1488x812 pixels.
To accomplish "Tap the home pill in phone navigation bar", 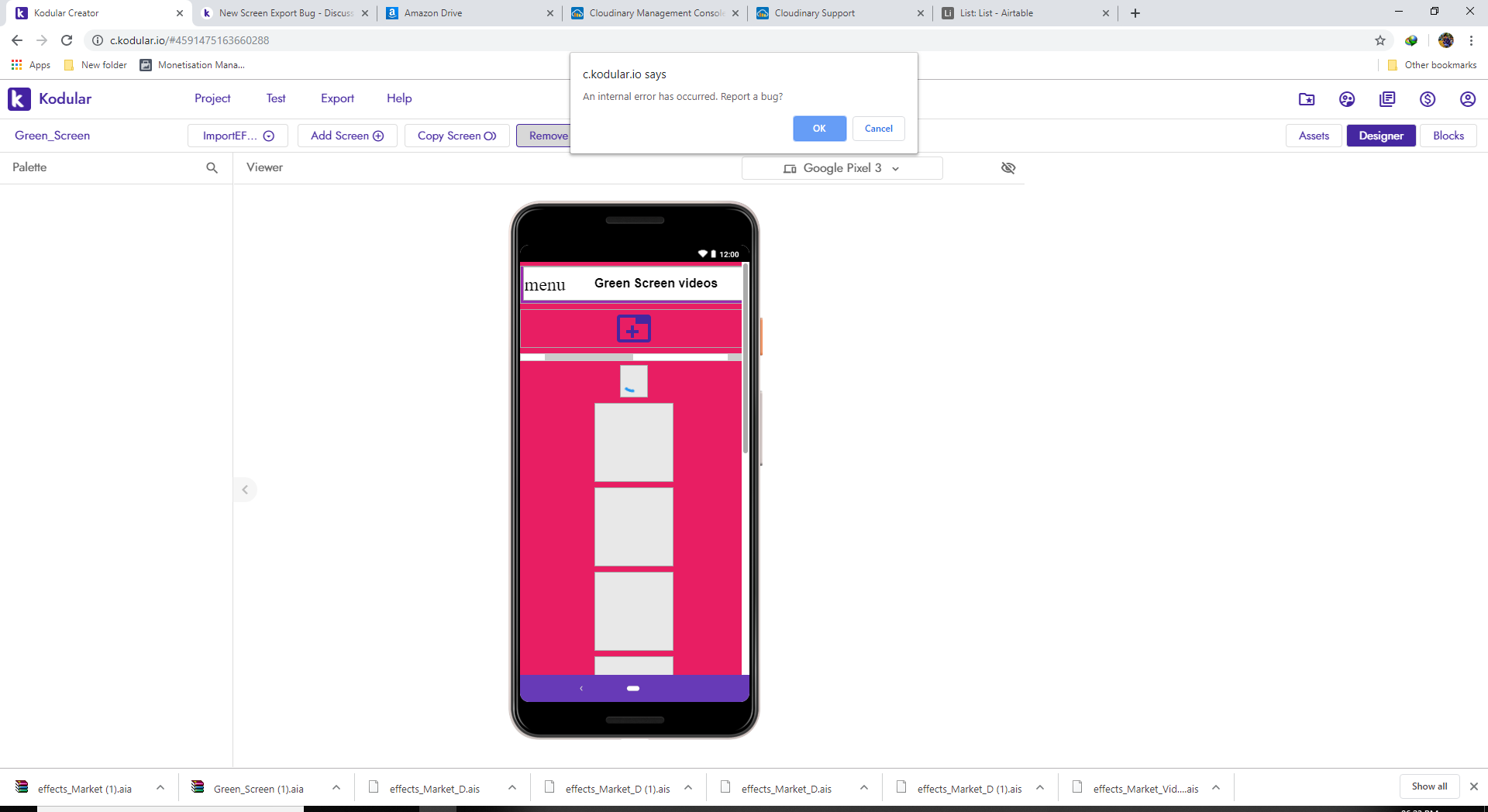I will point(633,688).
